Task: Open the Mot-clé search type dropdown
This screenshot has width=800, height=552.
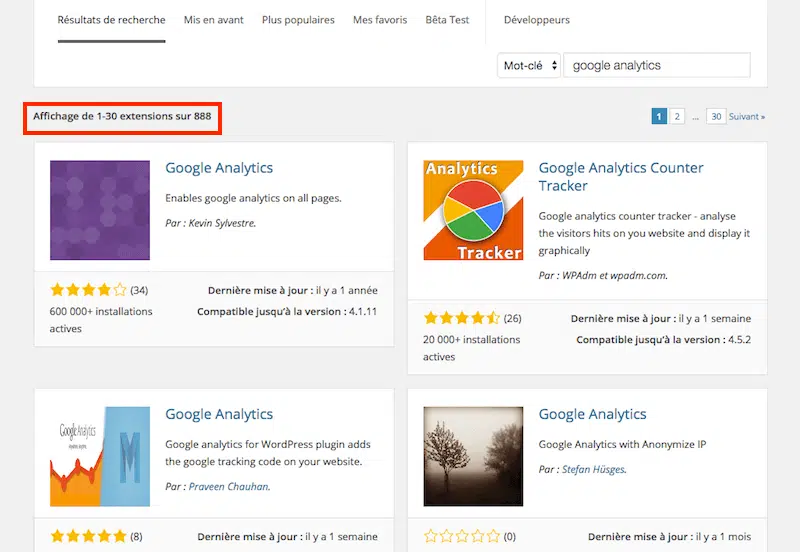Action: click(x=528, y=66)
